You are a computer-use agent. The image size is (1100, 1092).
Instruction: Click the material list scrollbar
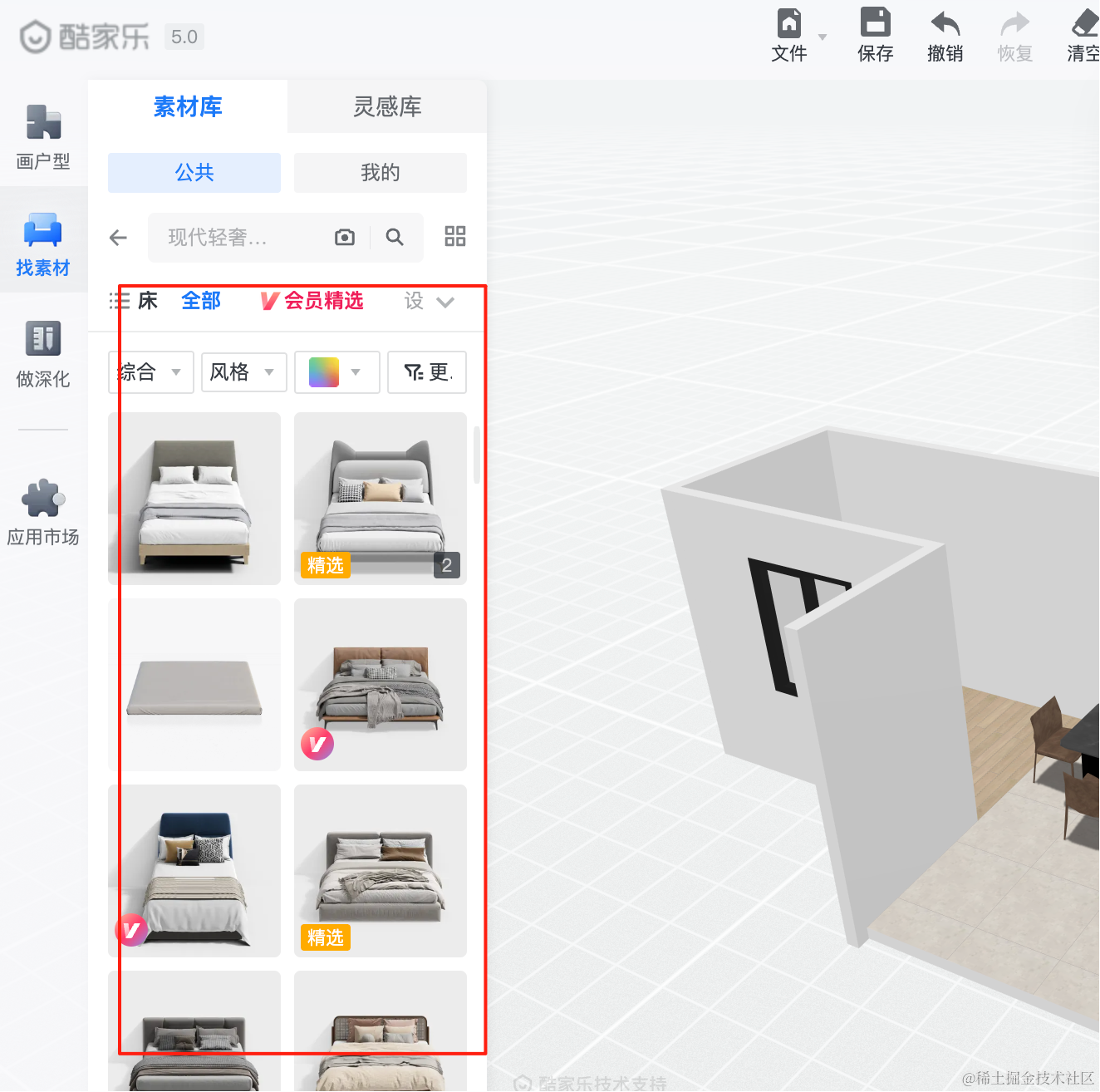477,455
